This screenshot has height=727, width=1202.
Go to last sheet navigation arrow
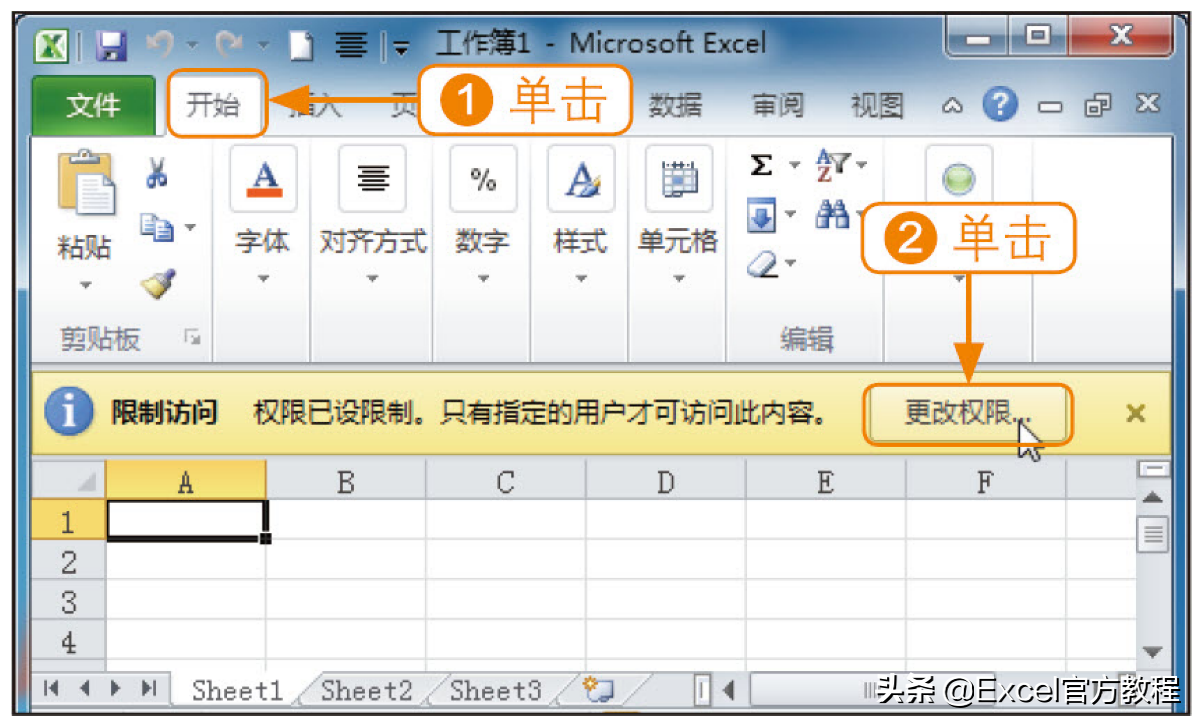point(150,689)
